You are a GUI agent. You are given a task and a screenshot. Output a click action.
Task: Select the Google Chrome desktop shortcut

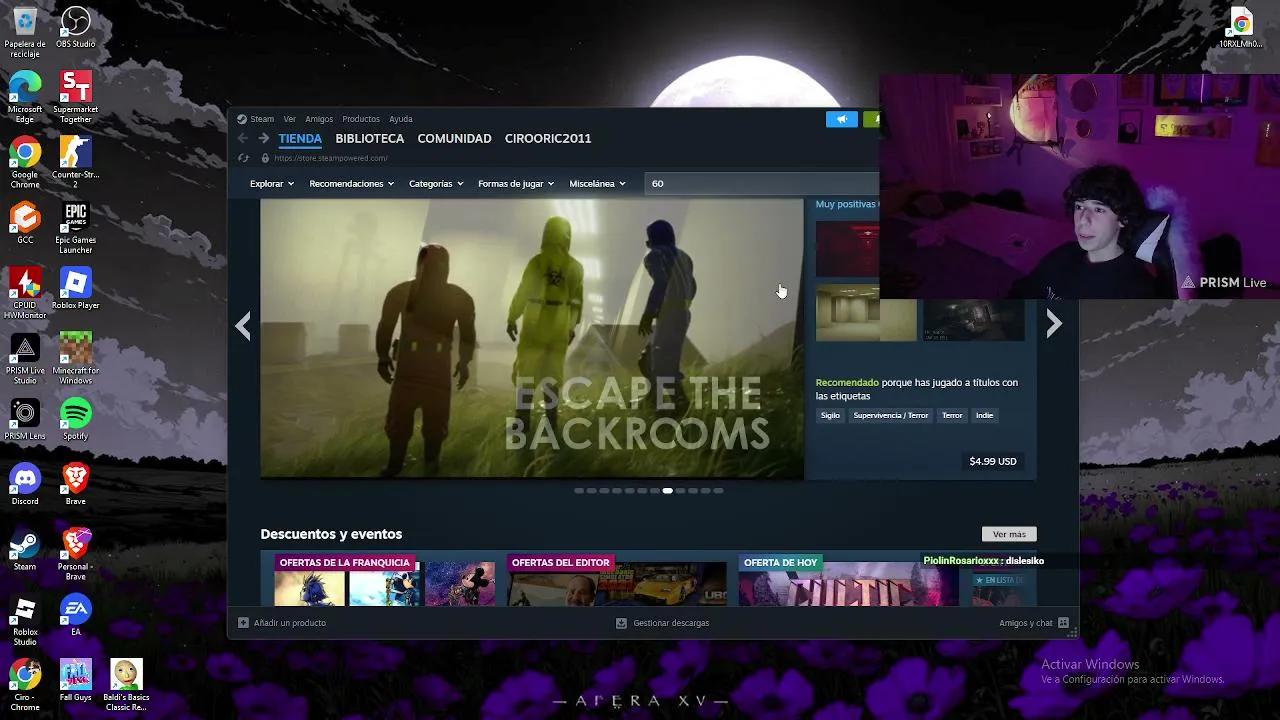[25, 163]
